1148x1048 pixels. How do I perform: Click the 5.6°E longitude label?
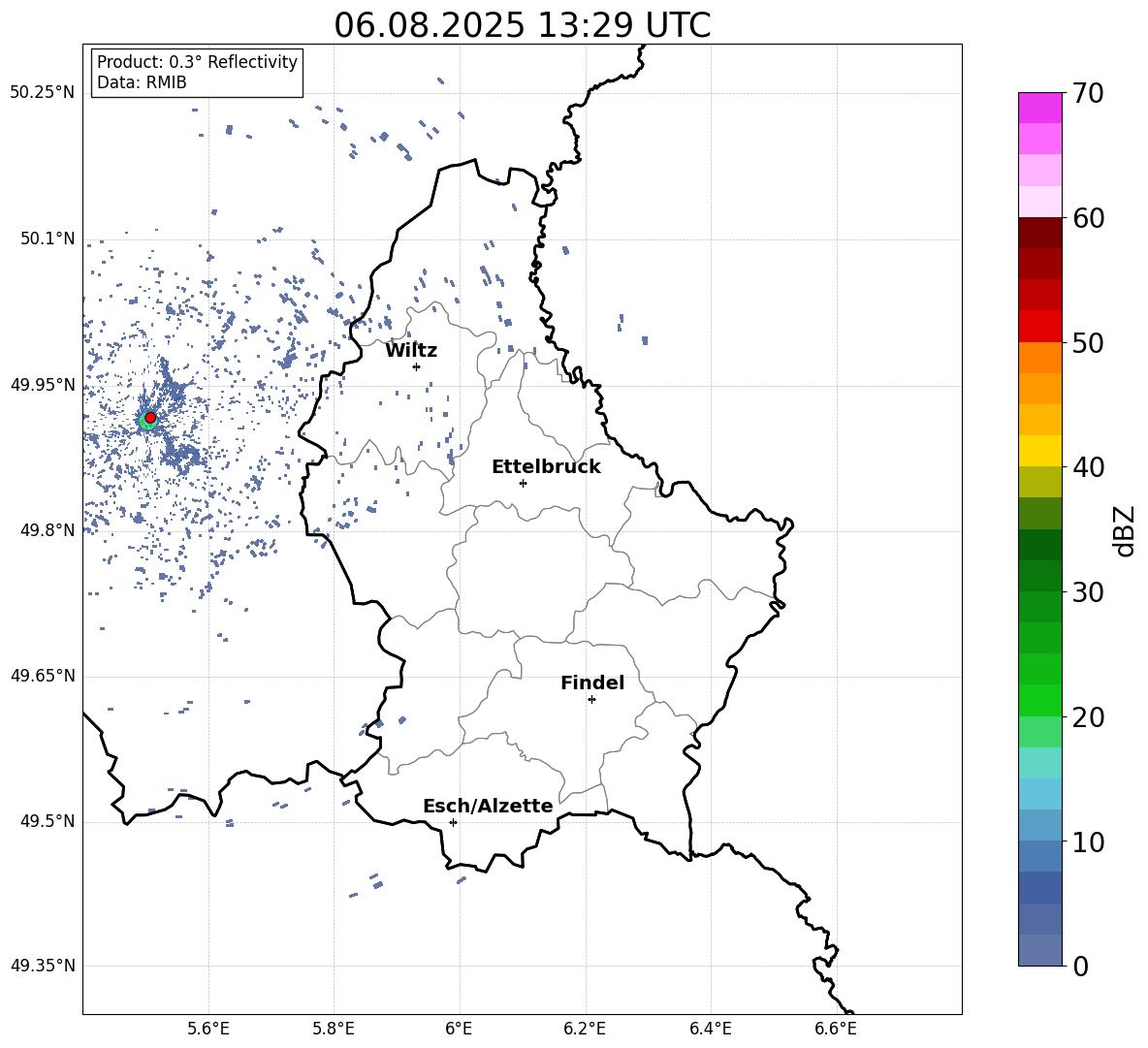208,1030
